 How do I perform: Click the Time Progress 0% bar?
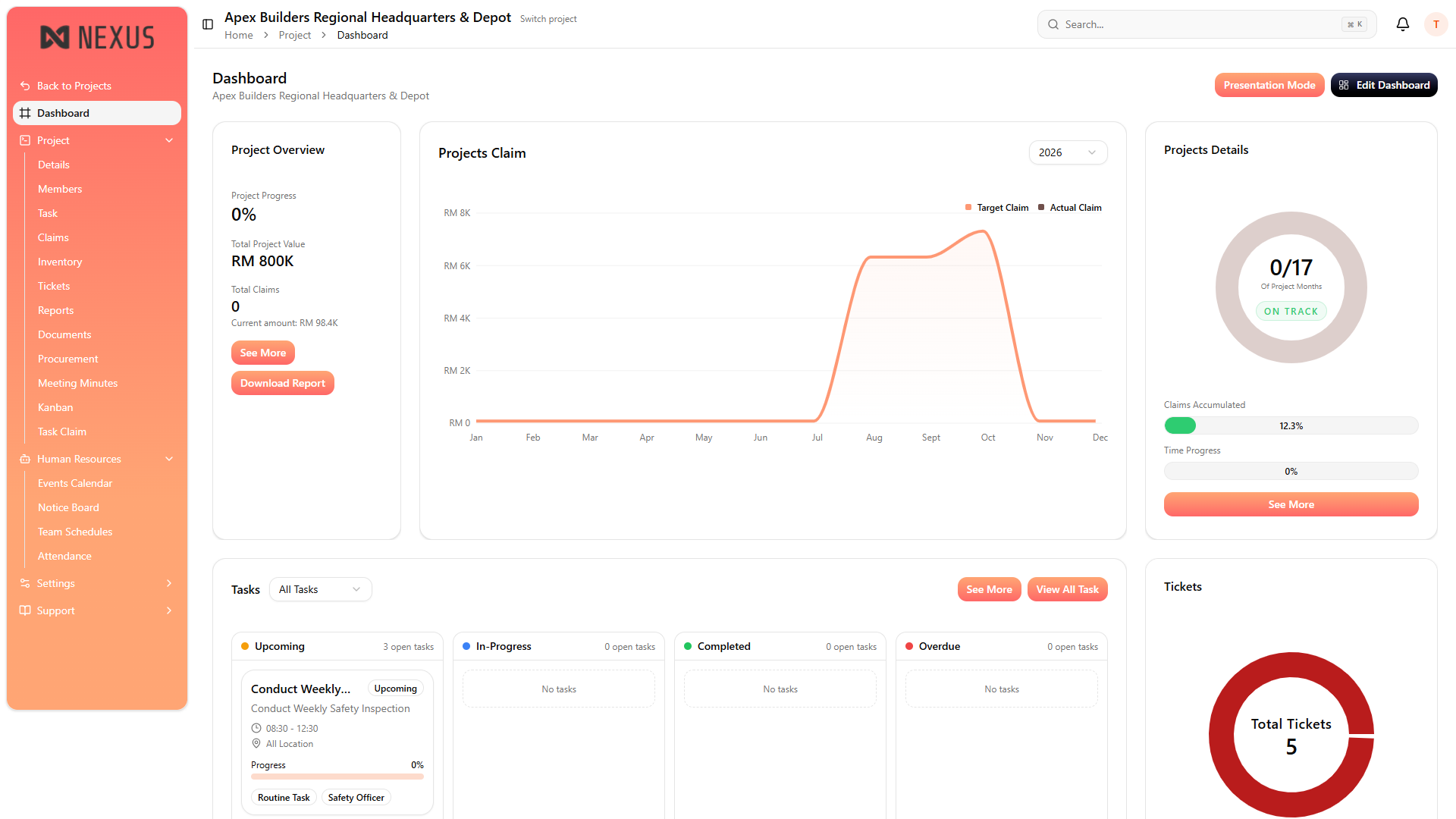[1291, 471]
